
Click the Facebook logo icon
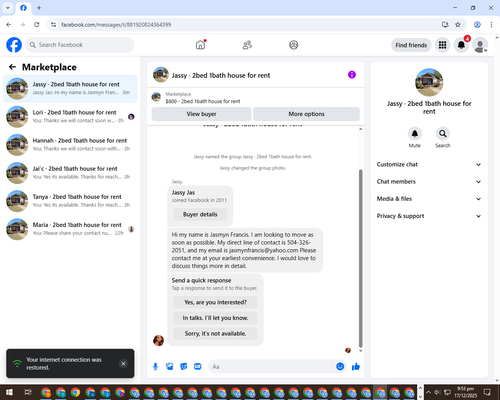(x=14, y=45)
